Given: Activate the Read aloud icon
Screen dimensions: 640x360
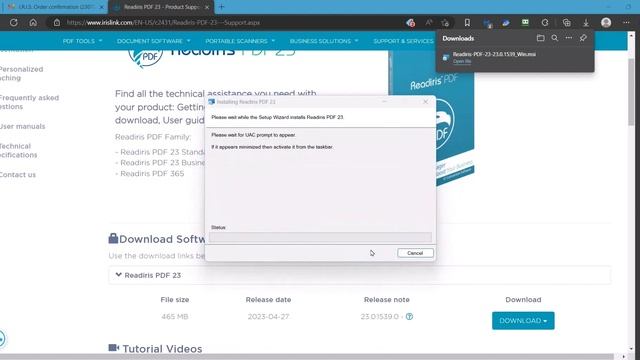Looking at the screenshot, I should coord(429,22).
